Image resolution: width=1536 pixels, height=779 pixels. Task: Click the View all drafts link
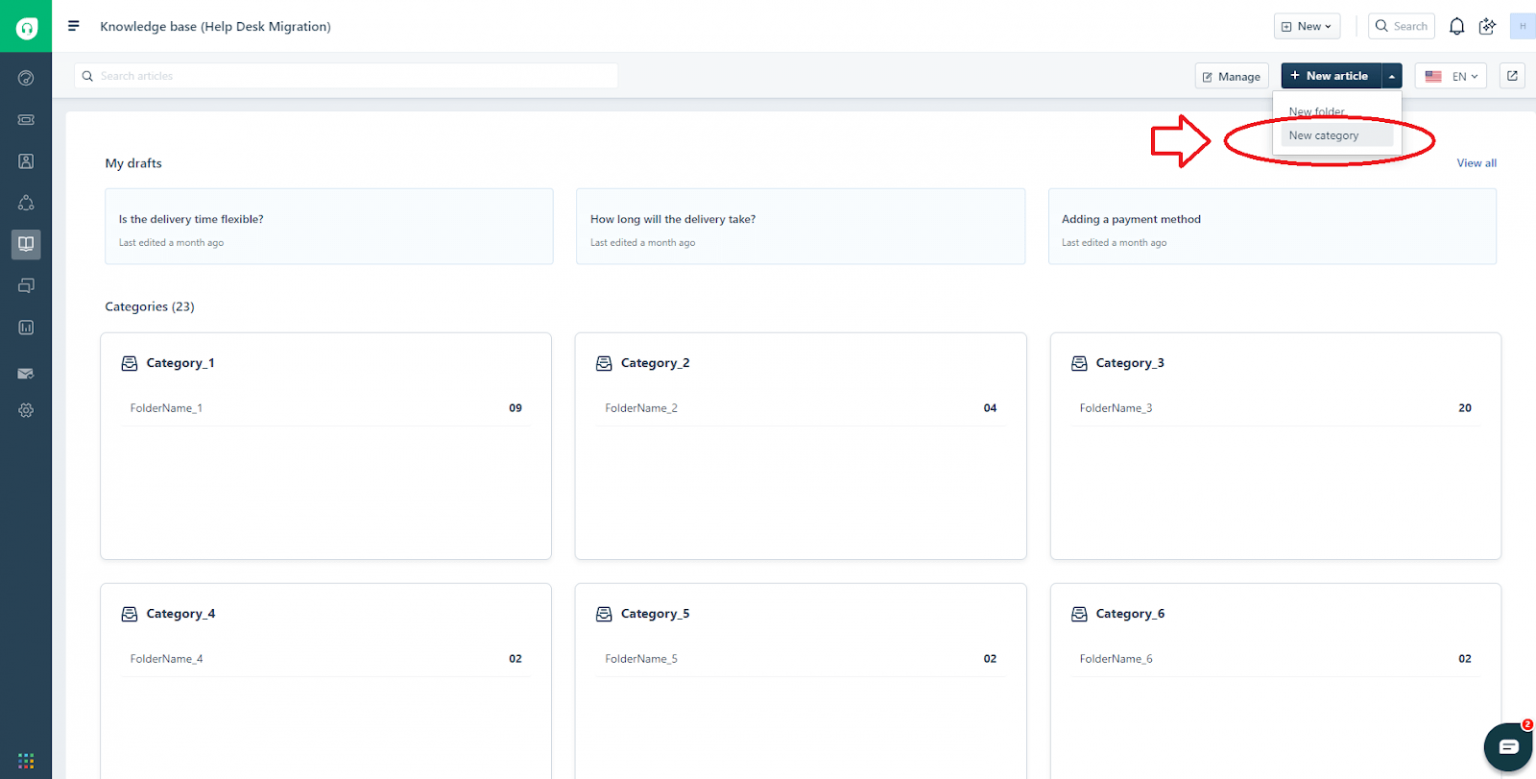coord(1477,163)
